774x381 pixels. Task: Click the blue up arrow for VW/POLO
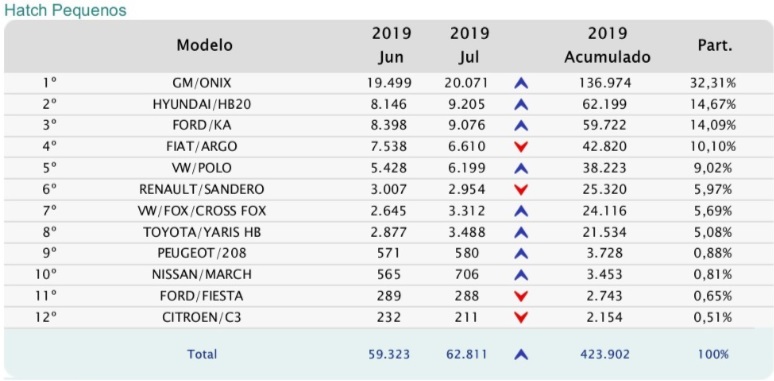pos(521,168)
